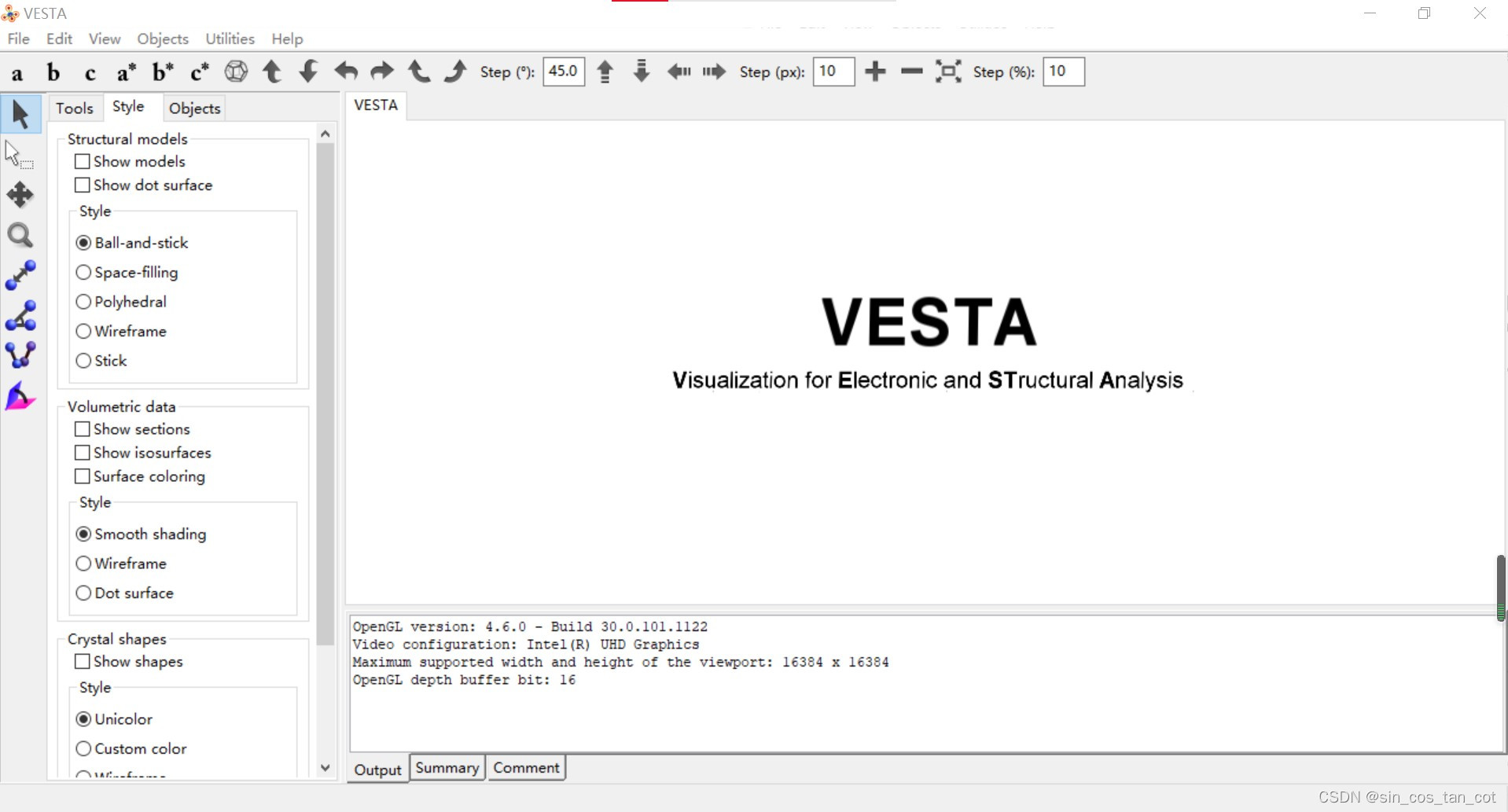Open the Edit menu
1508x812 pixels.
(x=59, y=39)
